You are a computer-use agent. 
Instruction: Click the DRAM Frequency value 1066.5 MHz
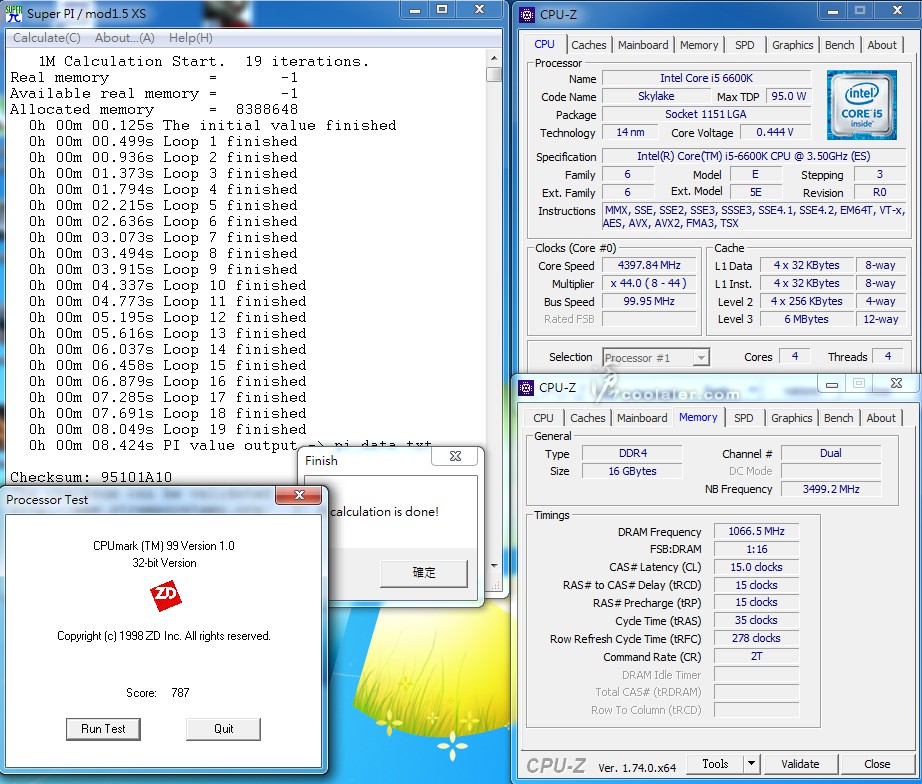[x=756, y=531]
